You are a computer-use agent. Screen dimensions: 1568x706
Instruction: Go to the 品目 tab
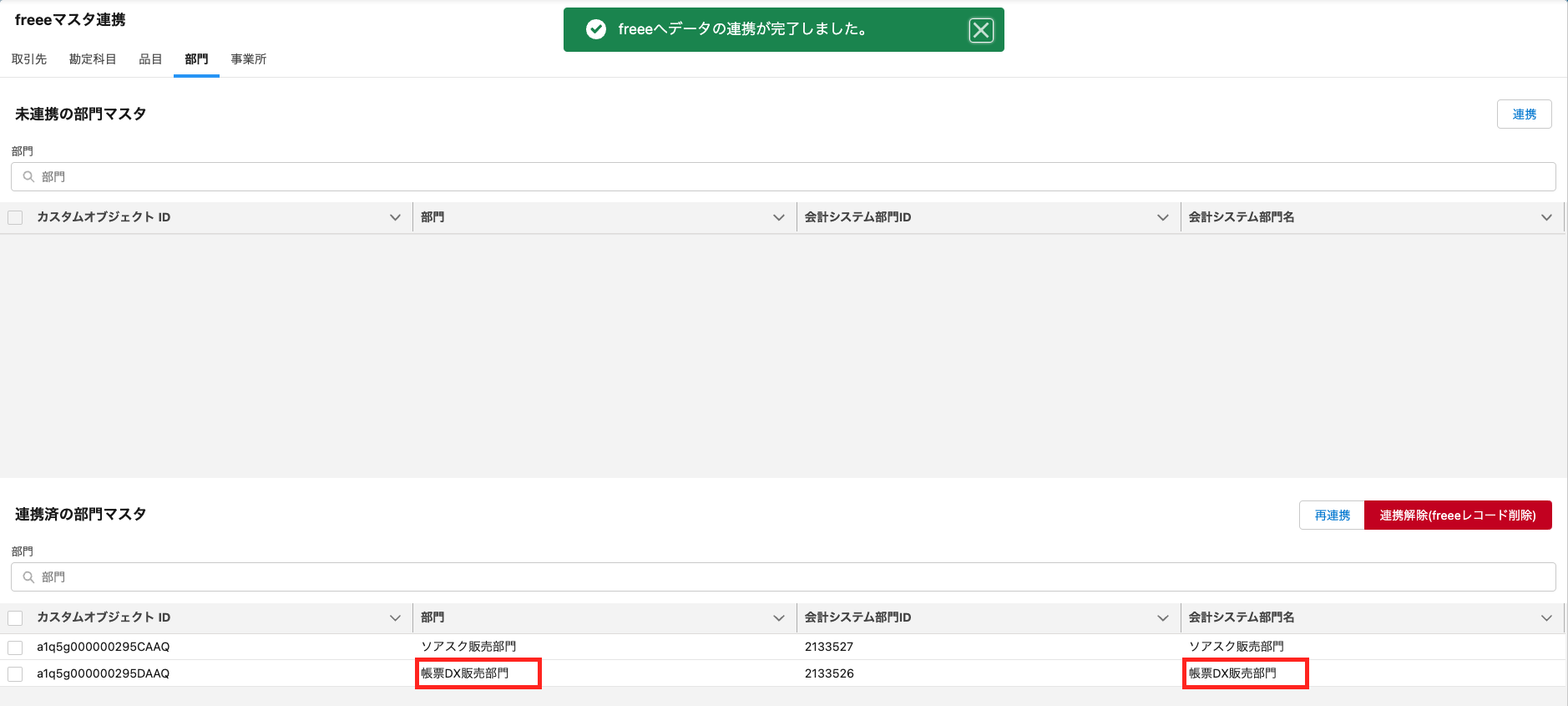click(150, 59)
